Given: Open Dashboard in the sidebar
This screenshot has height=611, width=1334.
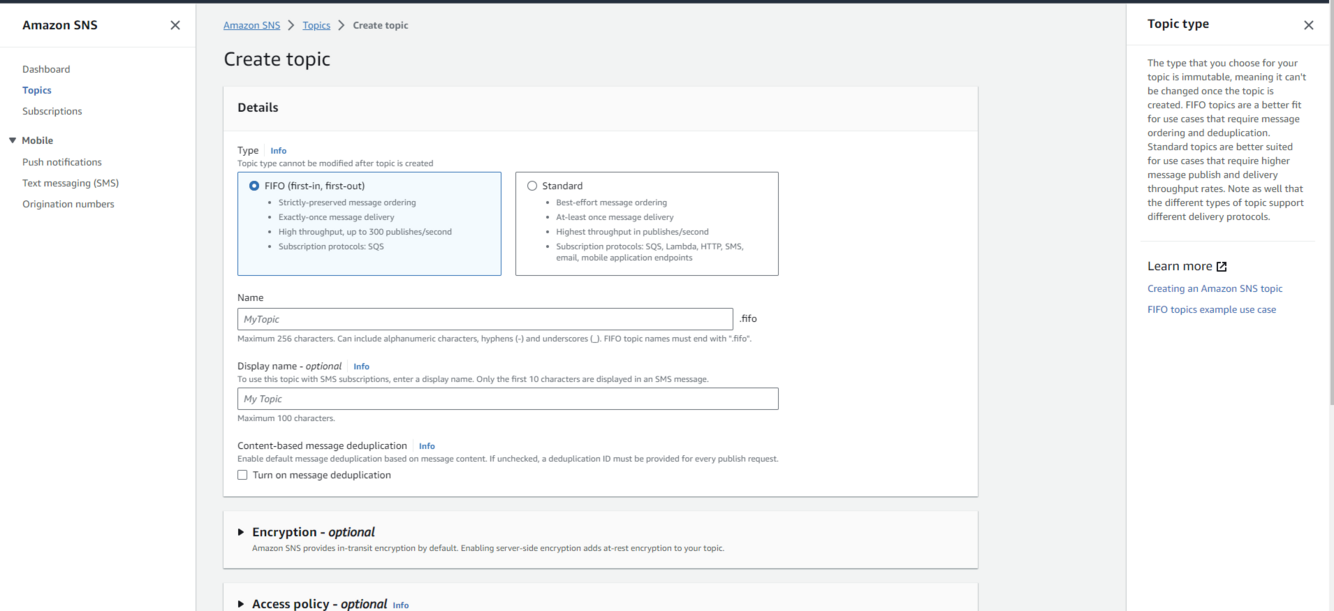Looking at the screenshot, I should 46,69.
